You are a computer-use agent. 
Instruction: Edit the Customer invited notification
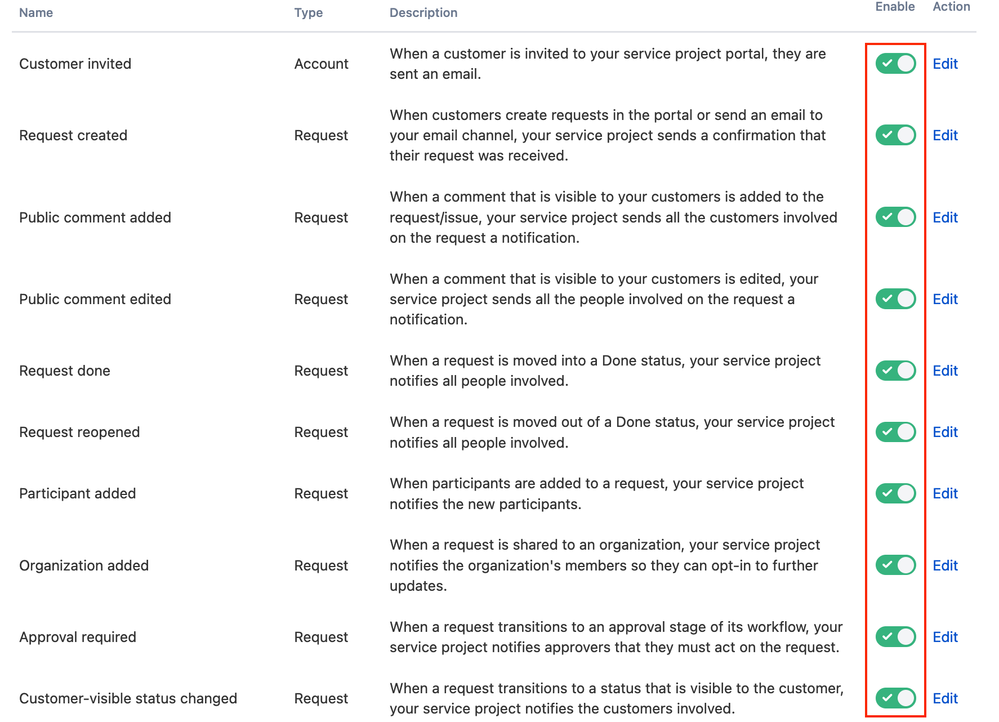point(944,63)
